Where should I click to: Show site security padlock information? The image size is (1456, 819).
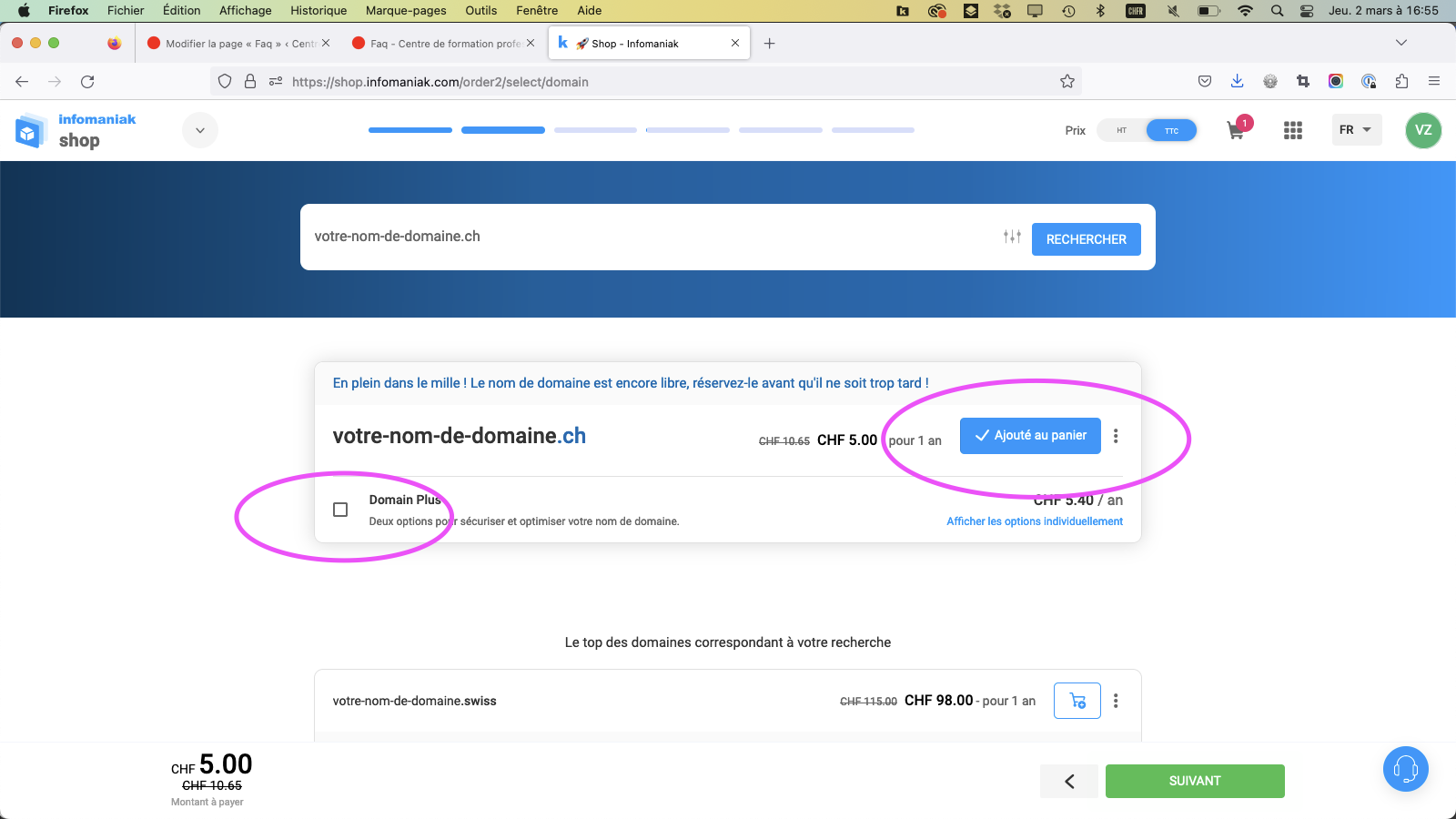[x=250, y=82]
